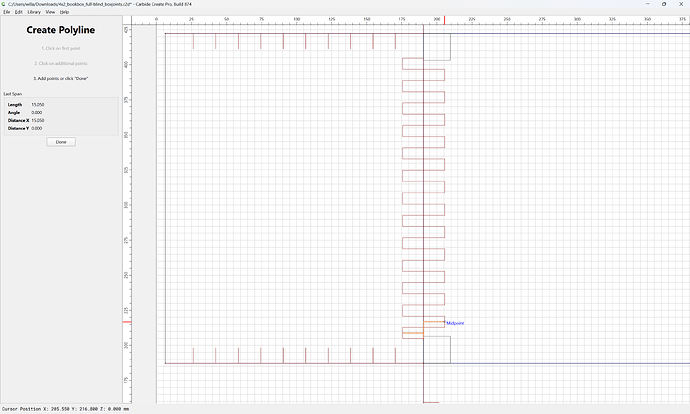Viewport: 690px width, 414px height.
Task: Open the View menu
Action: (x=50, y=12)
